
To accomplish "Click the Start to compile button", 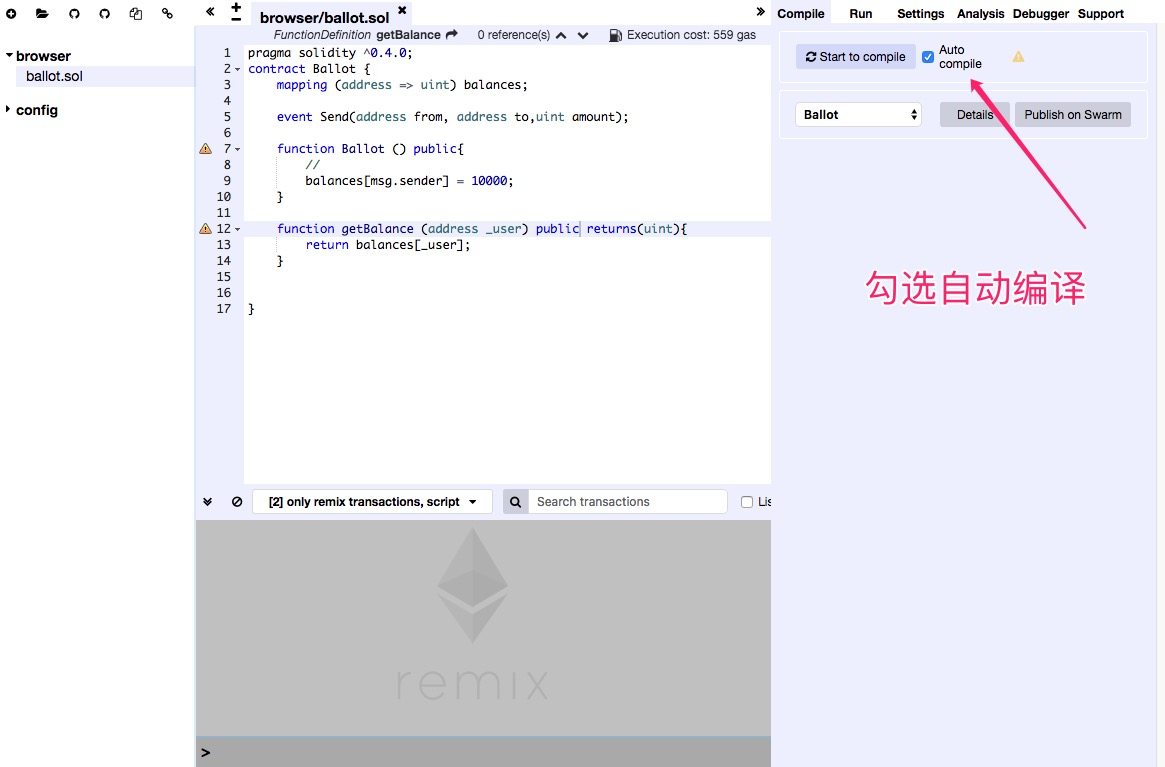I will (x=855, y=56).
